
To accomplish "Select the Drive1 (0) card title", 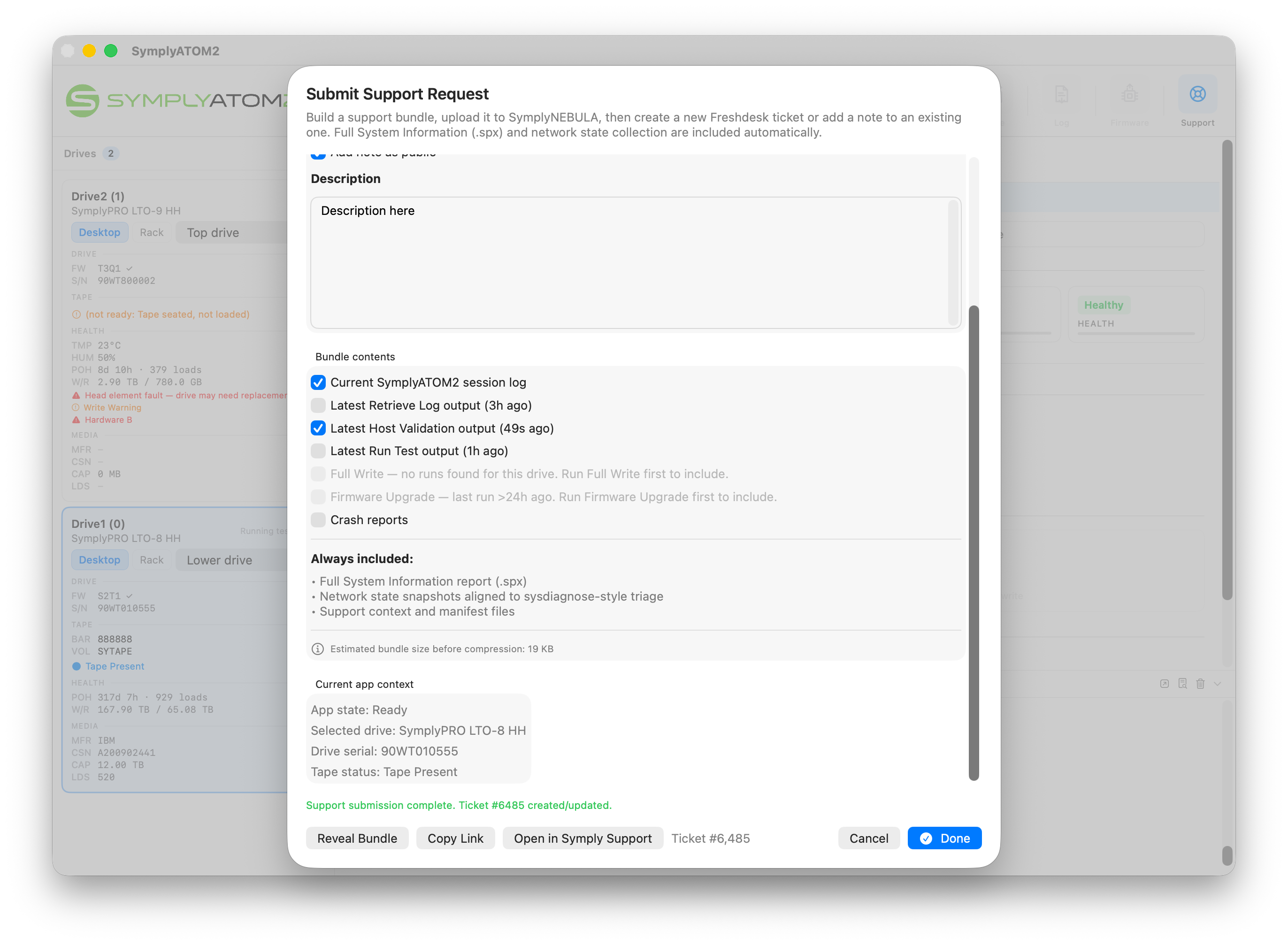I will pyautogui.click(x=98, y=524).
